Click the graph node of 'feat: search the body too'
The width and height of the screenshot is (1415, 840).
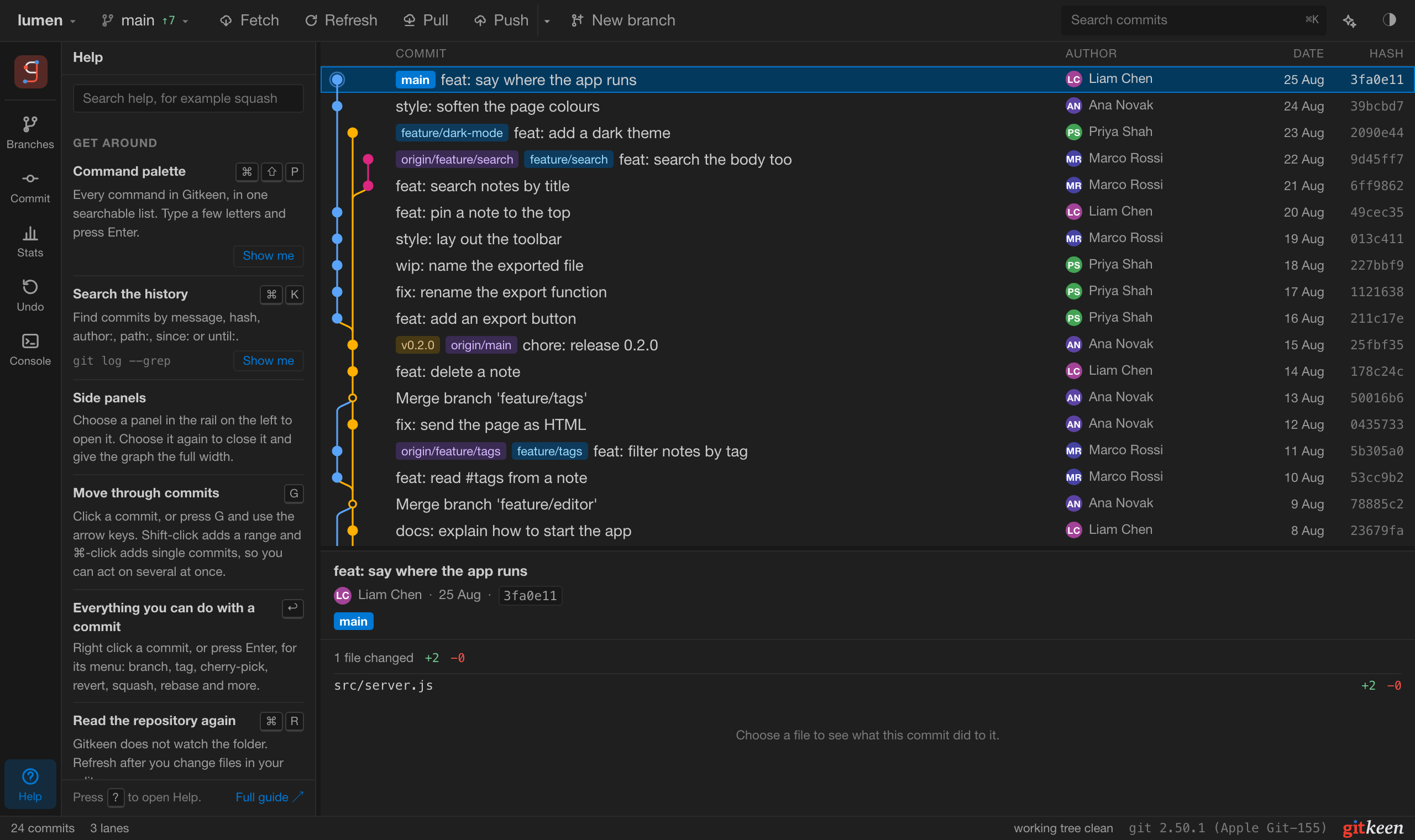[368, 159]
